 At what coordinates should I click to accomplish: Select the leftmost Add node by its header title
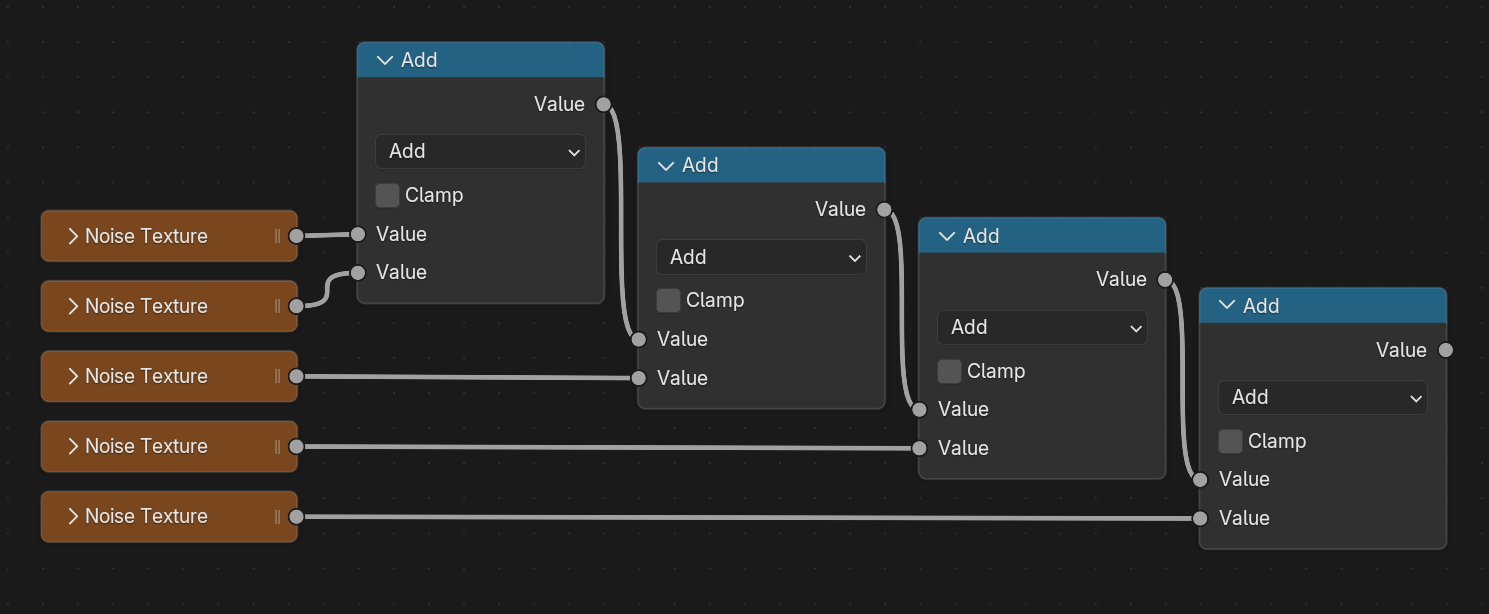(x=419, y=60)
